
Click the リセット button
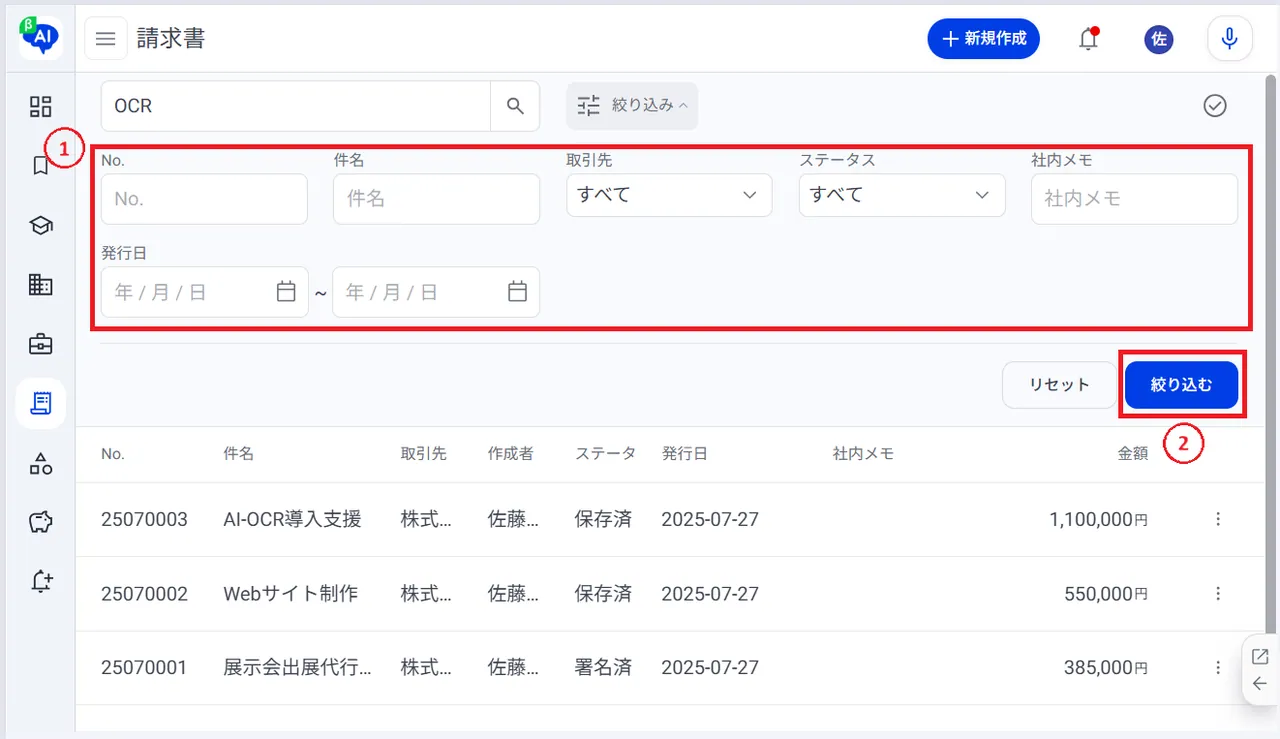1060,385
